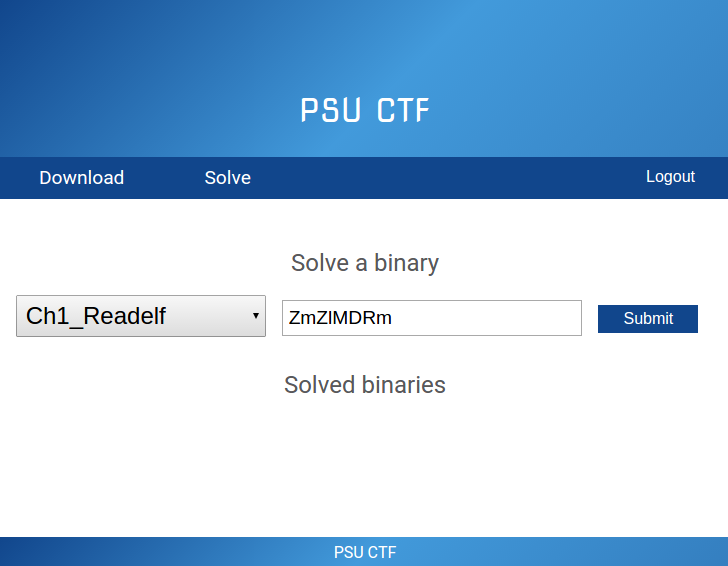Image resolution: width=728 pixels, height=566 pixels.
Task: Focus the flag input containing ZmZlMDRm
Action: 431,318
